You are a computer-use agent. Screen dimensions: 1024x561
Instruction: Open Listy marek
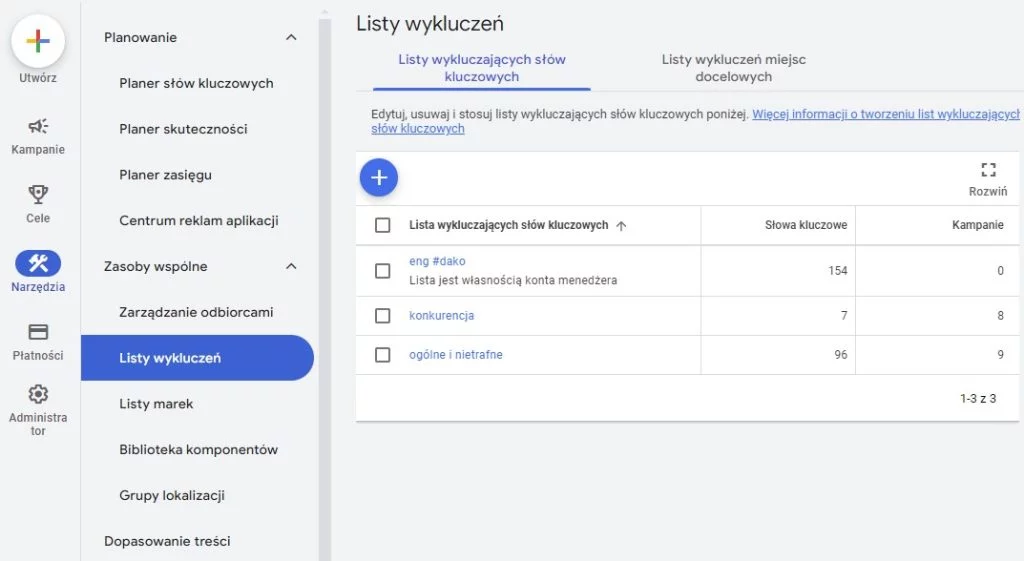[156, 404]
